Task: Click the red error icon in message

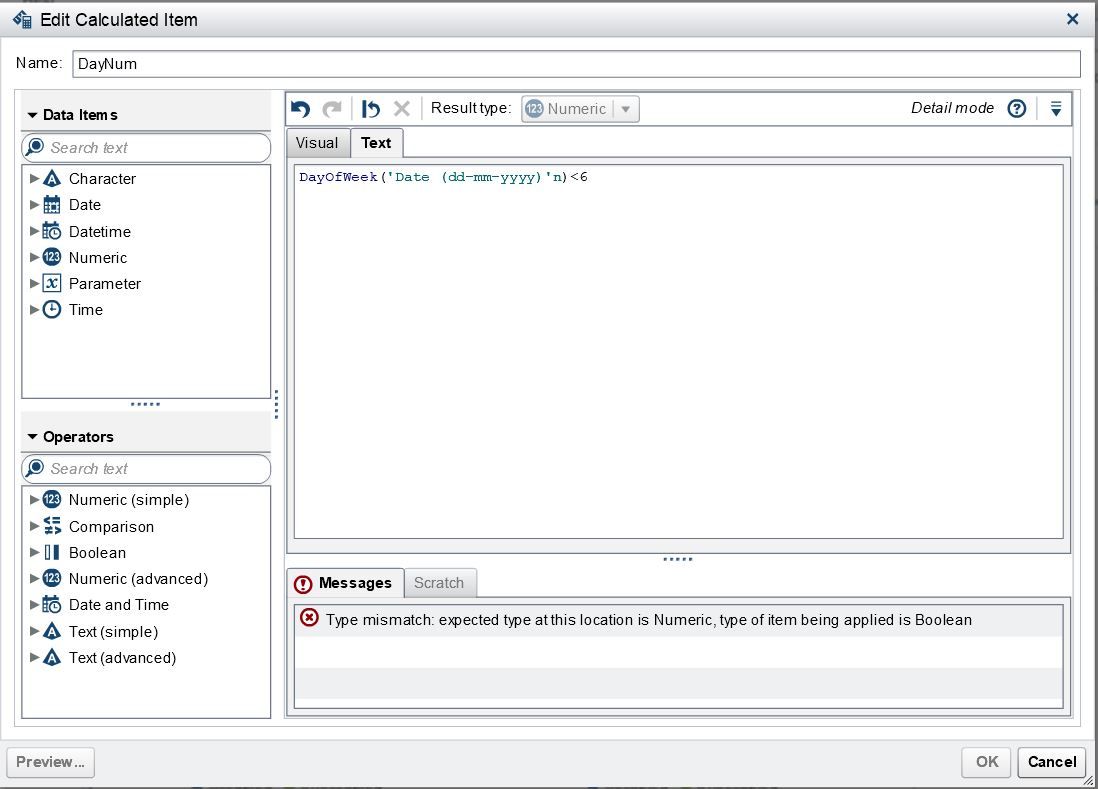Action: click(310, 619)
